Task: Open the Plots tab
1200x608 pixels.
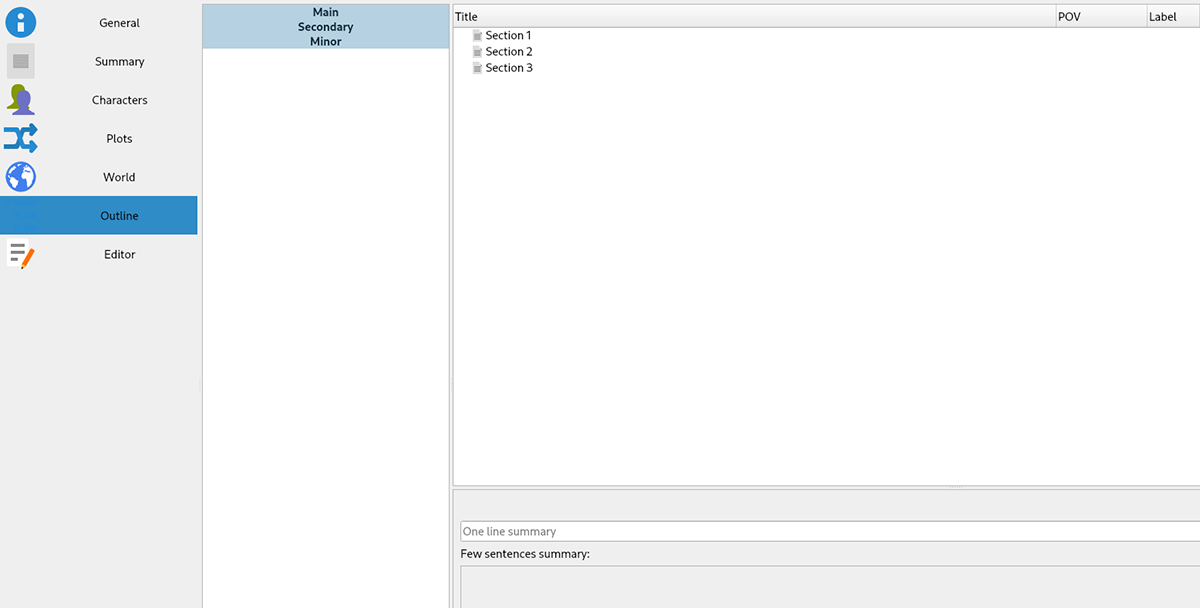Action: 99,138
